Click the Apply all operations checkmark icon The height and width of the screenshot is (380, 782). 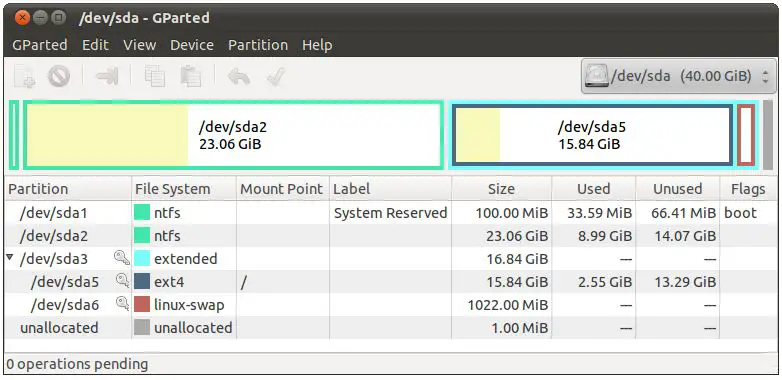(x=275, y=77)
